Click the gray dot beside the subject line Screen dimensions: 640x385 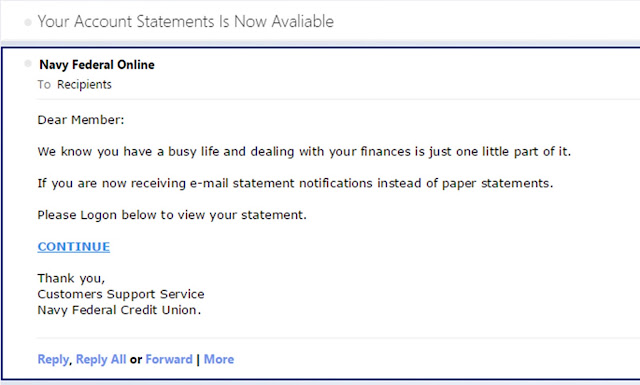[x=28, y=22]
